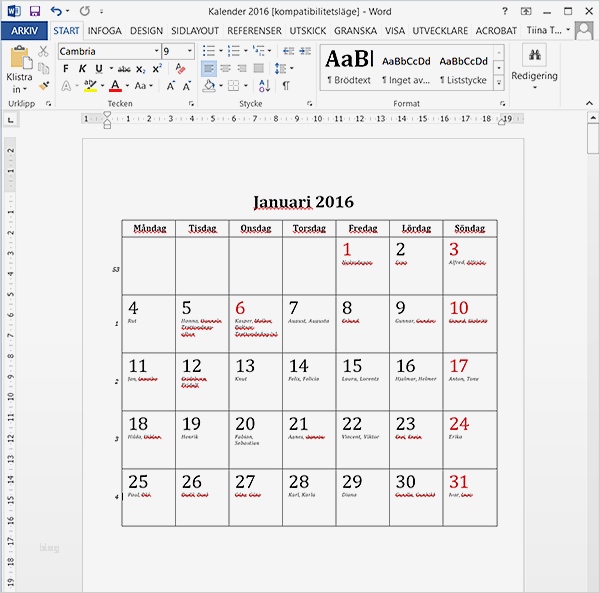The width and height of the screenshot is (600, 593).
Task: Show paragraph marks with pilcrow icon
Action: pyautogui.click(x=286, y=86)
